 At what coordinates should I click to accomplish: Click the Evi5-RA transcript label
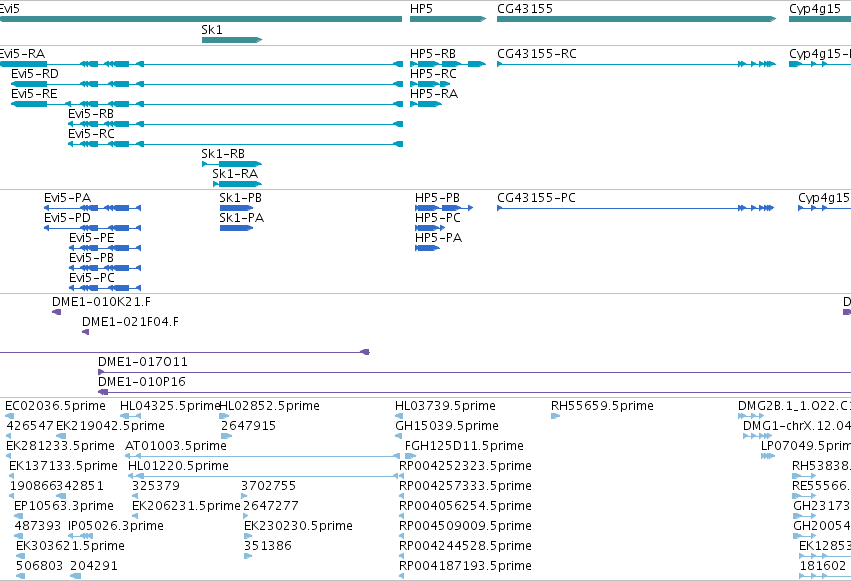(22, 54)
